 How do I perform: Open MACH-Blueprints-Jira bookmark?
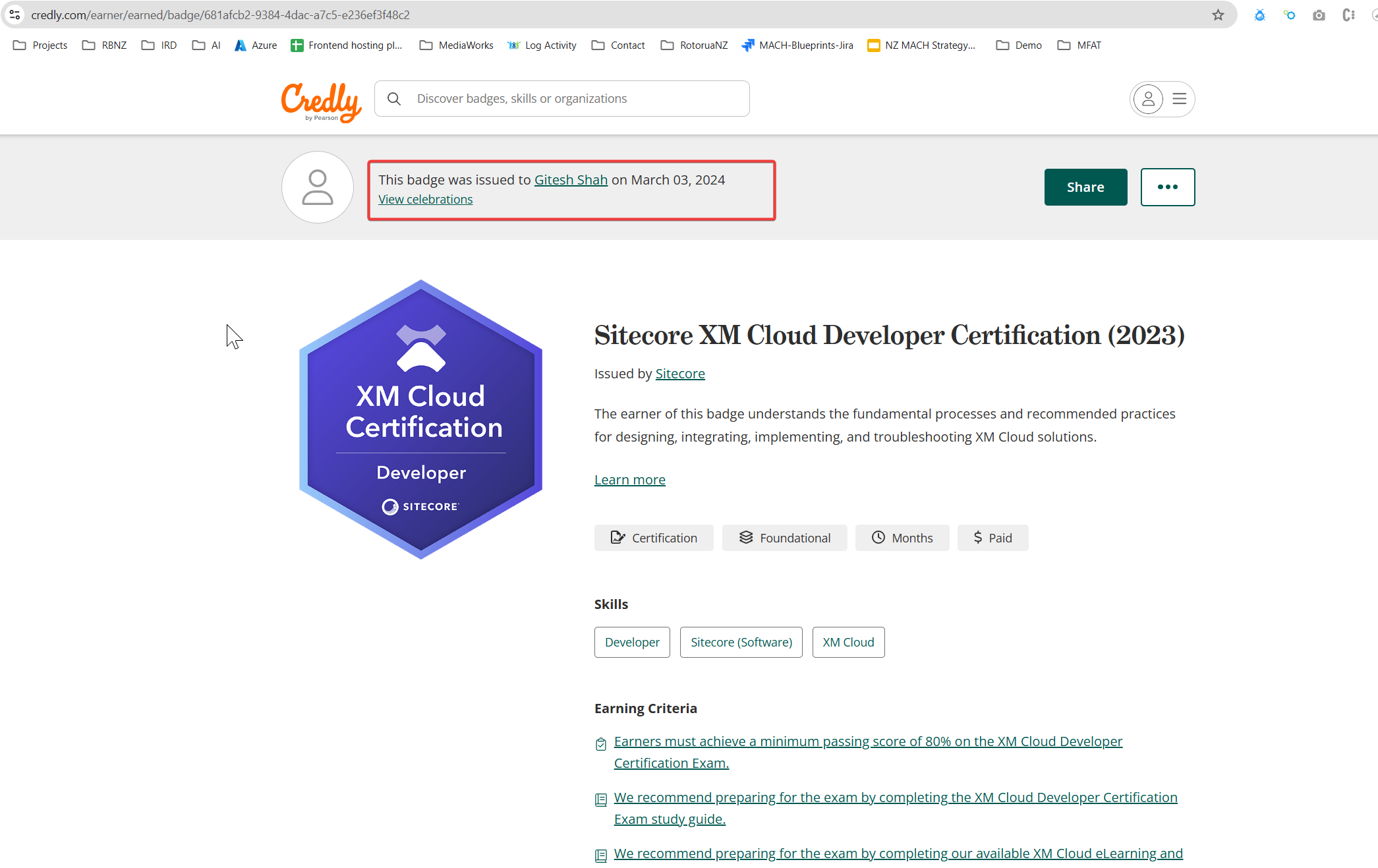click(797, 45)
